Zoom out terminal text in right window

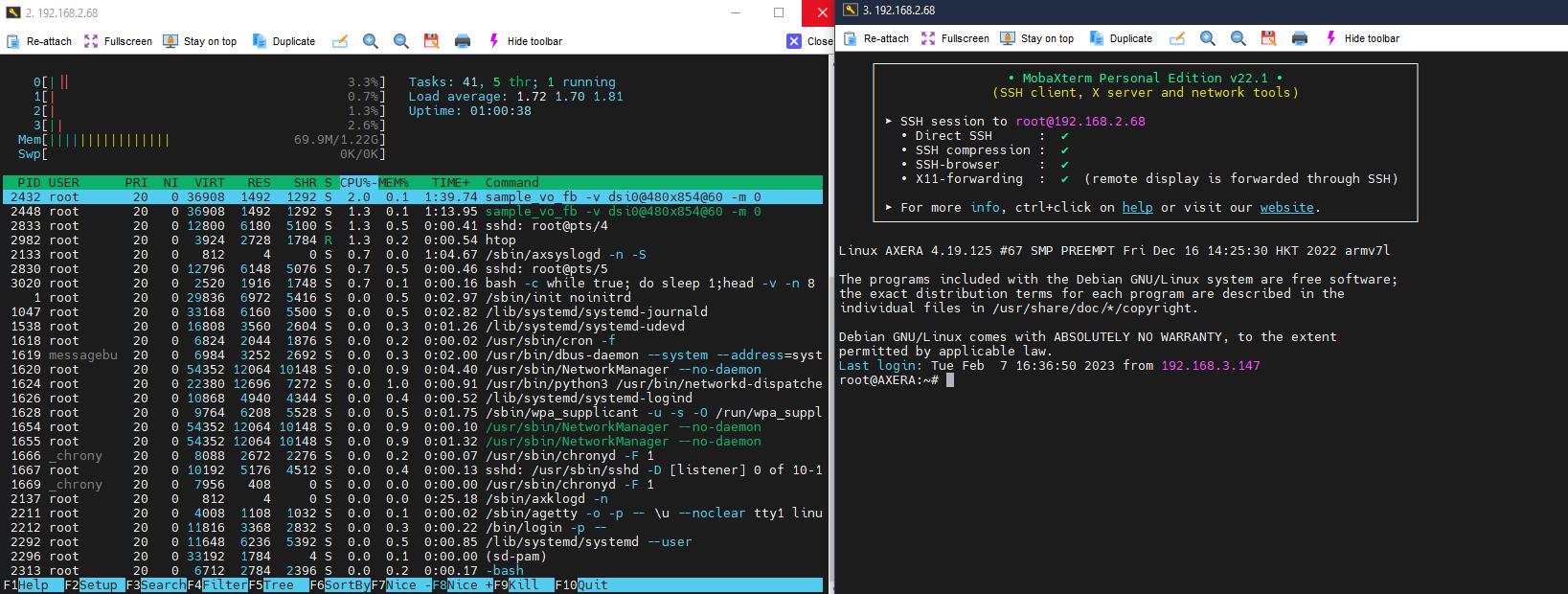pyautogui.click(x=1238, y=38)
